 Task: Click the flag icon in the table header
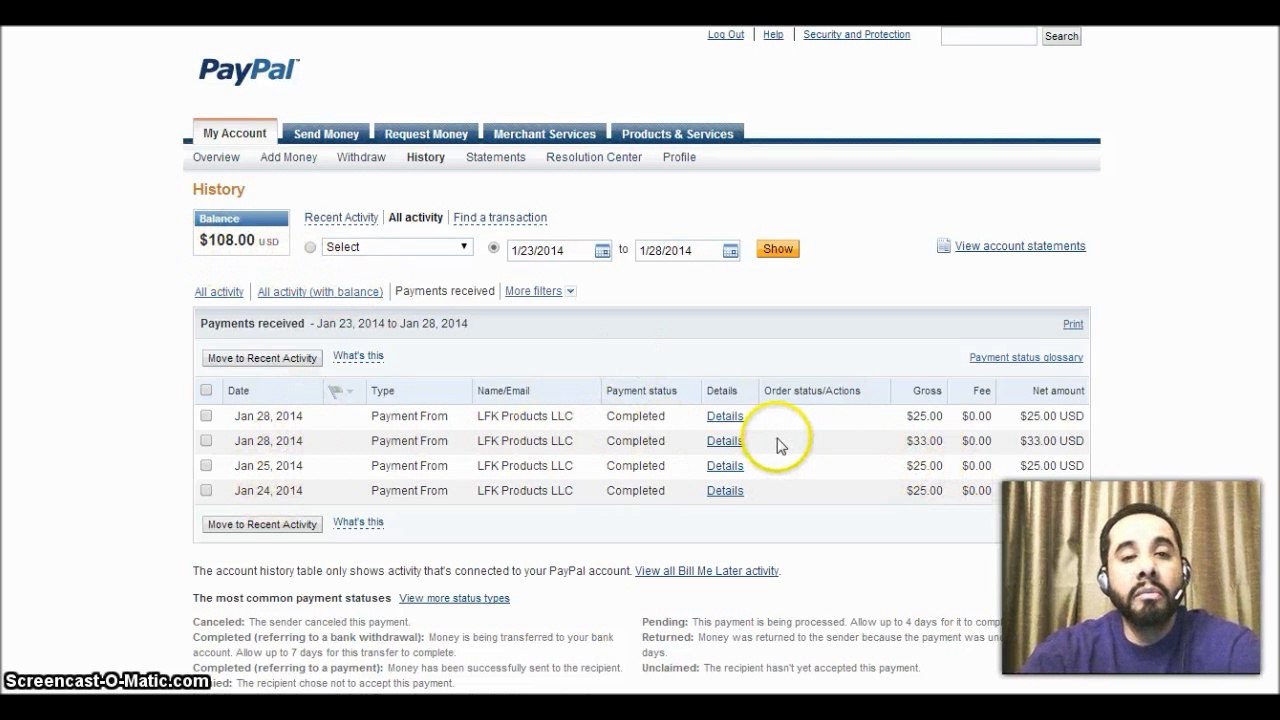pos(335,391)
